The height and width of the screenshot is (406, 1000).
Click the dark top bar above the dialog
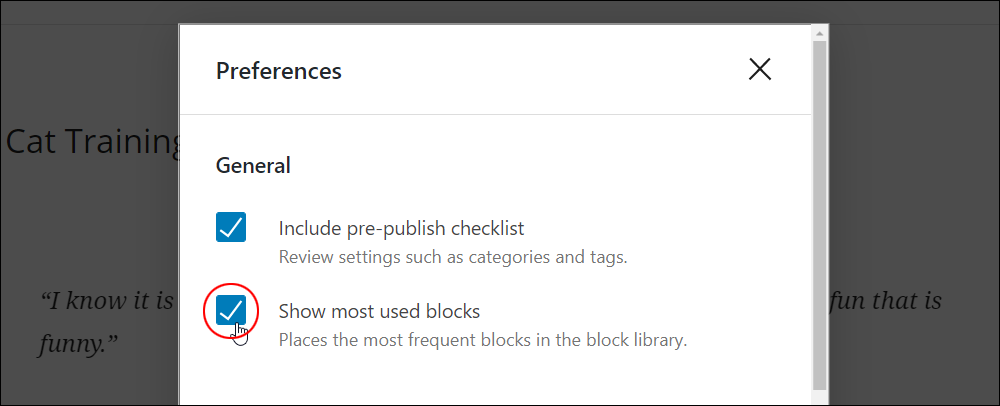pos(500,13)
